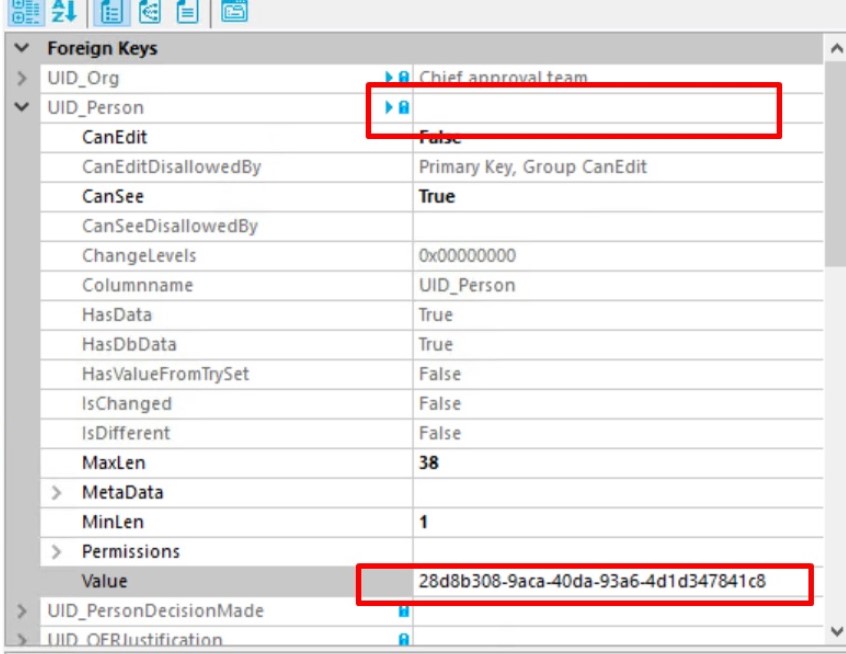Image resolution: width=846 pixels, height=654 pixels.
Task: Select the Value field with the GUID
Action: pyautogui.click(x=617, y=581)
